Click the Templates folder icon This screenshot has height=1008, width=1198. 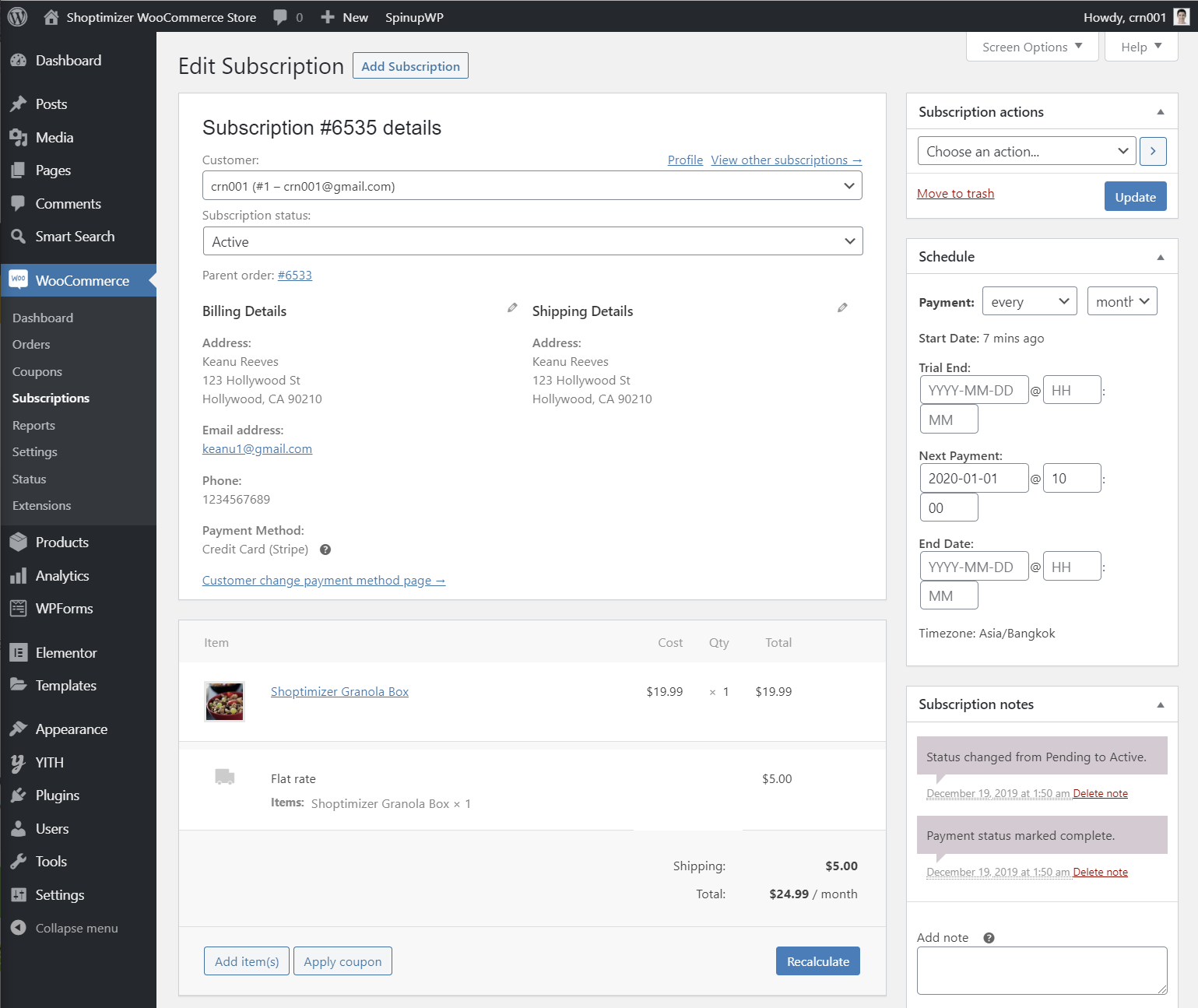(x=19, y=685)
